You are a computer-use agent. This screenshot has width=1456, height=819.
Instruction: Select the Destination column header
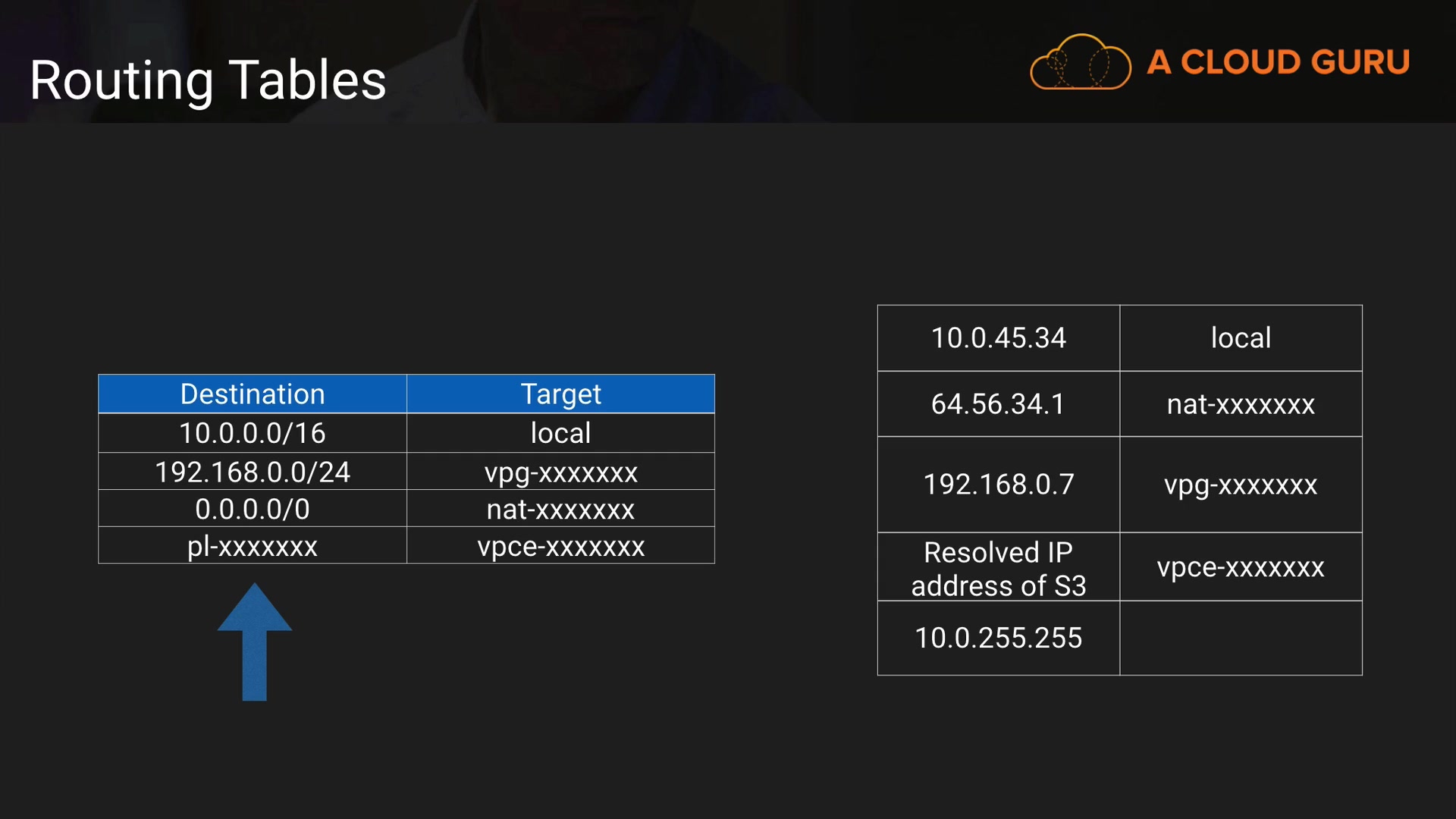point(253,394)
